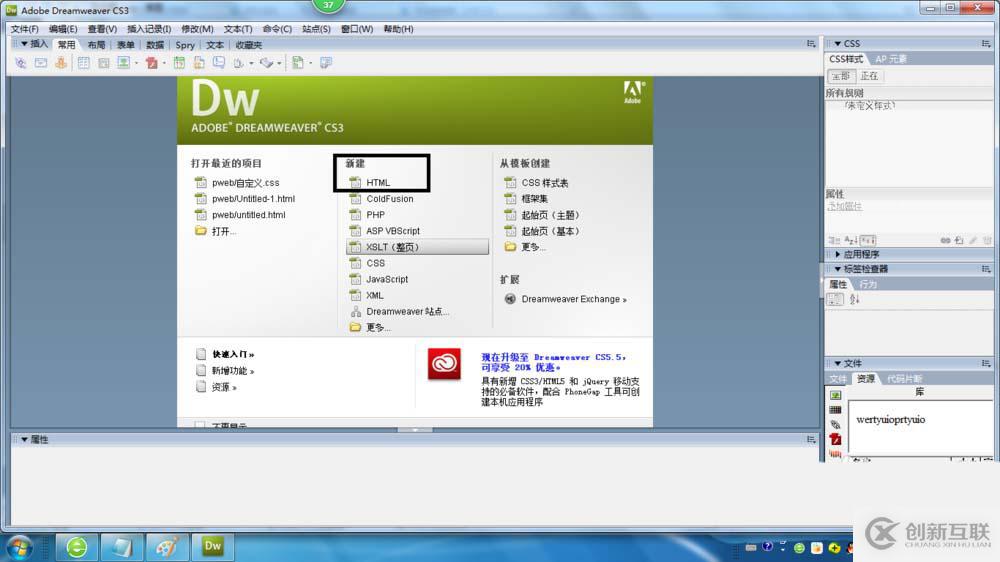Open 文件 panel options menu

pos(986,363)
